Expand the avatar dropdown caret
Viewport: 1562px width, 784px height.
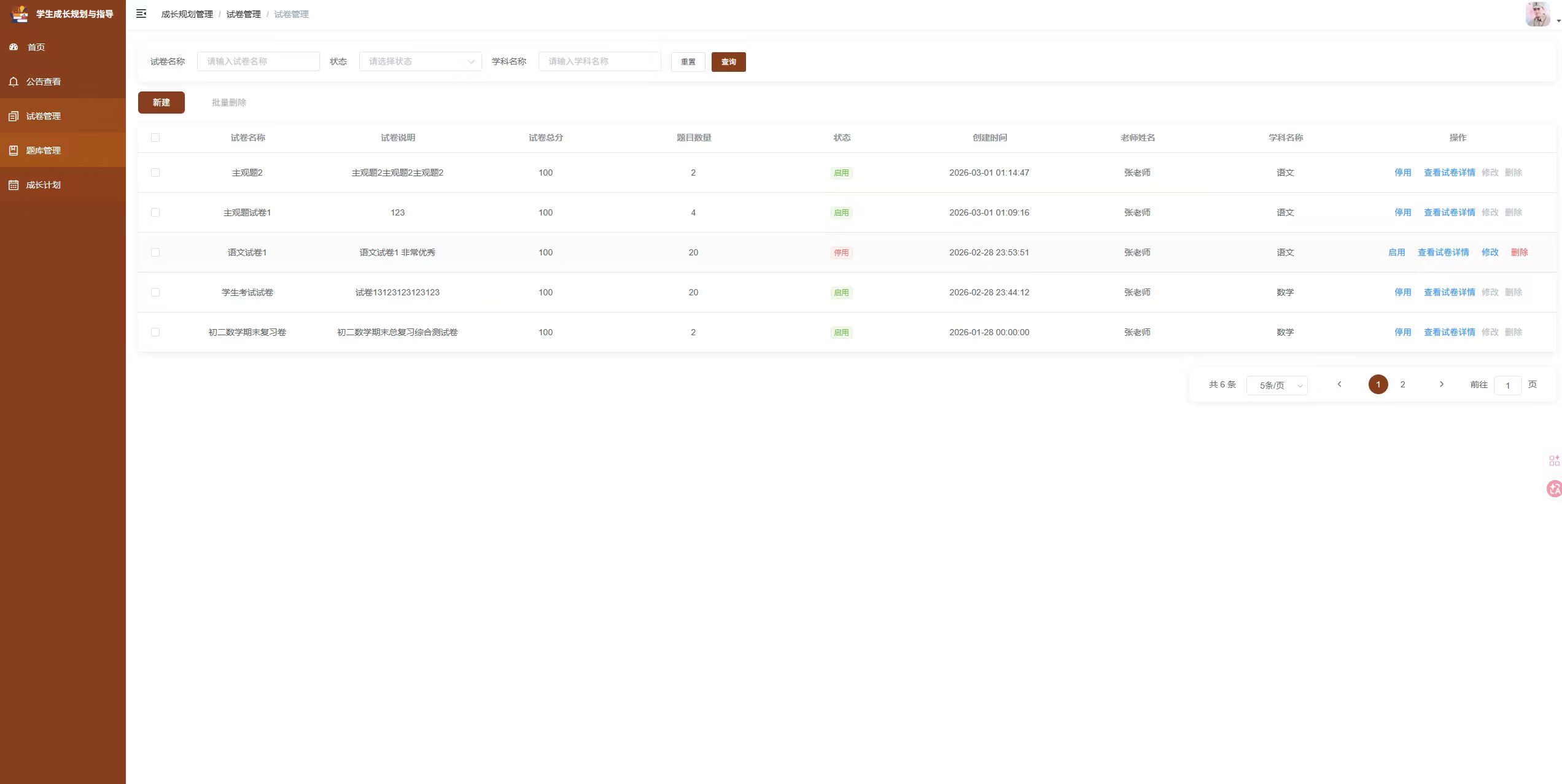tap(1558, 21)
